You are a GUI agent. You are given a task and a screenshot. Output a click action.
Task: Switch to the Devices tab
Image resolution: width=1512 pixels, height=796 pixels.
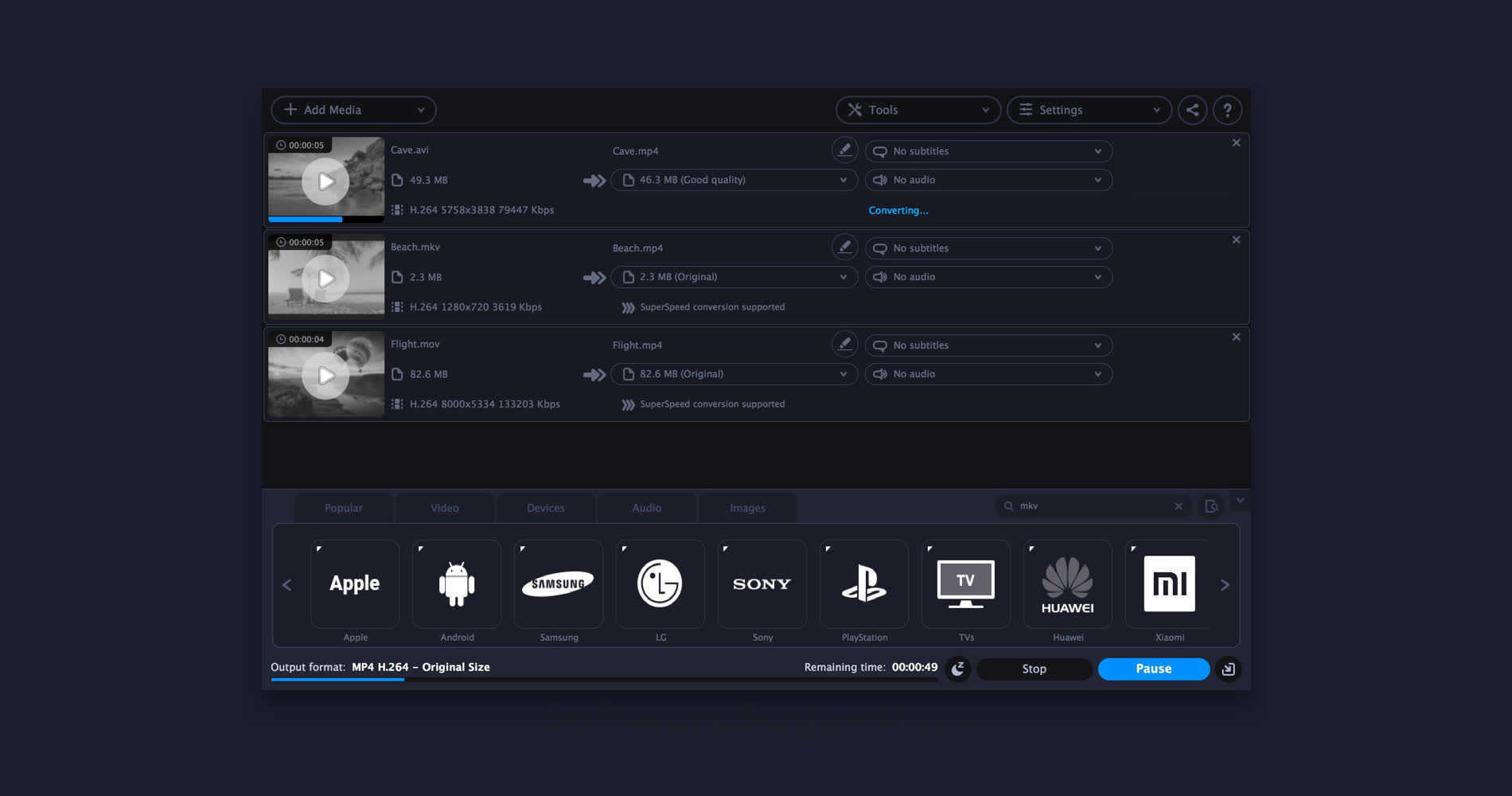(x=545, y=507)
